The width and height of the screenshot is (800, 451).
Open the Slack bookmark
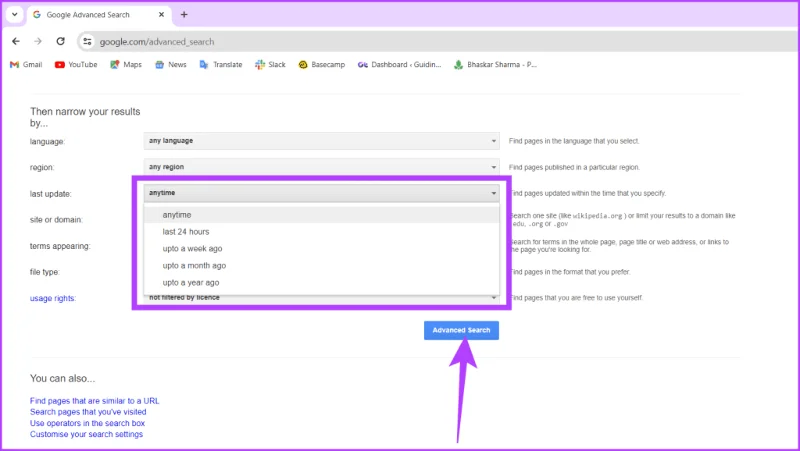click(x=270, y=65)
